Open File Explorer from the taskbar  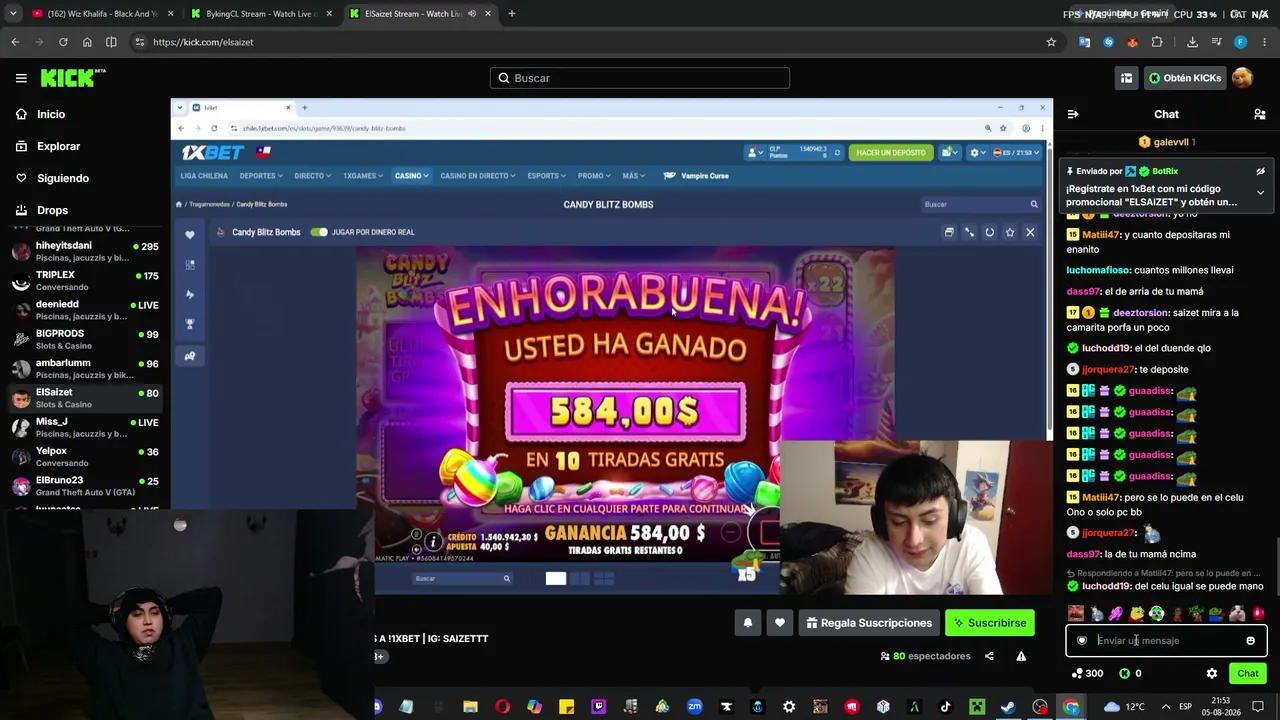(x=470, y=707)
